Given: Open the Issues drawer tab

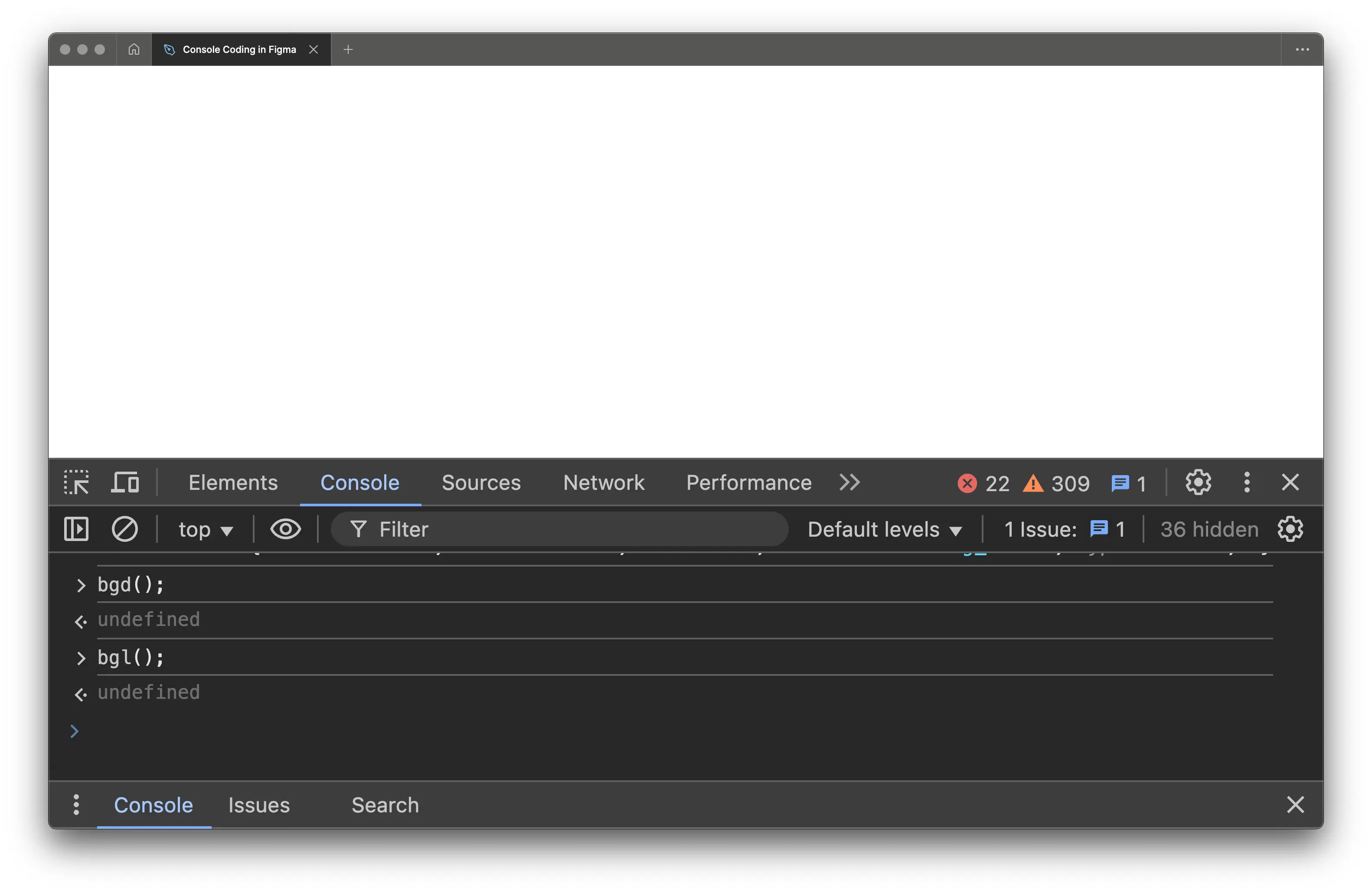Looking at the screenshot, I should [x=259, y=805].
